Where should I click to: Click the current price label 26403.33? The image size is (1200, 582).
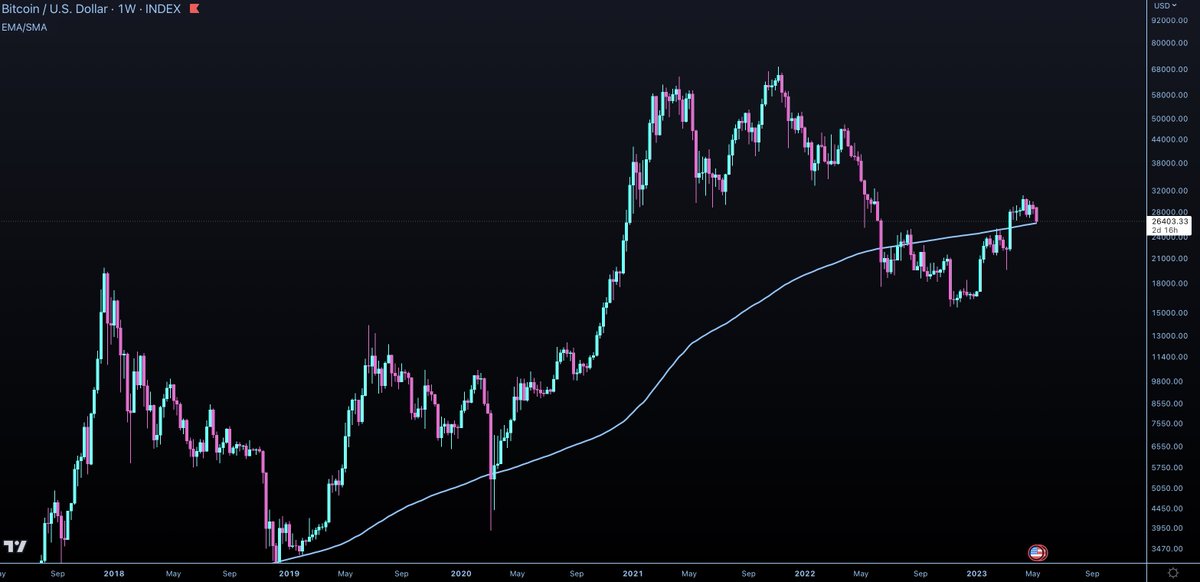1169,221
